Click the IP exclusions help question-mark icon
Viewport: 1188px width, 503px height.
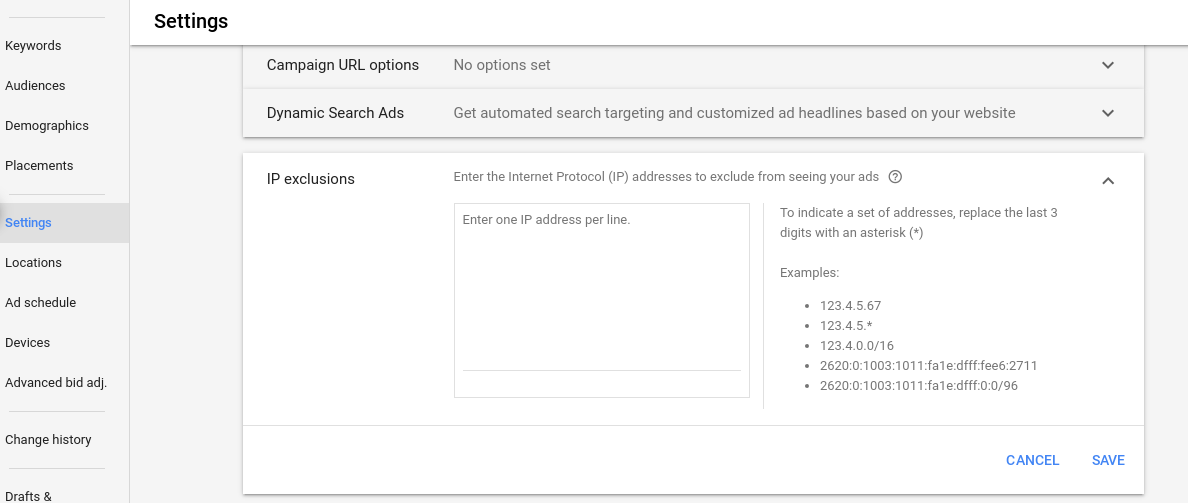tap(896, 177)
